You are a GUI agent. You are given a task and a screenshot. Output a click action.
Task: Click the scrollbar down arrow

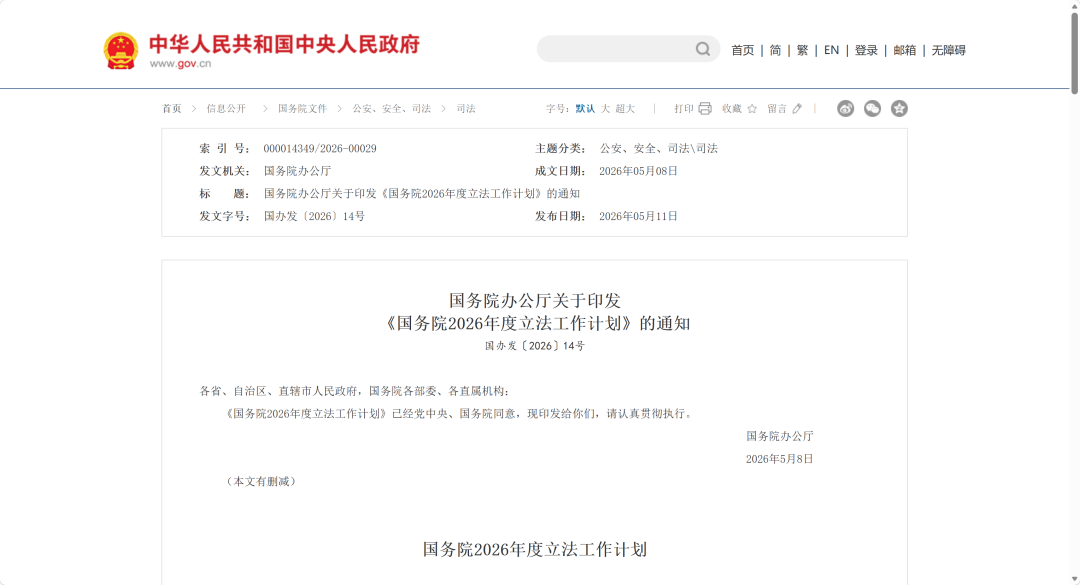point(1074,579)
